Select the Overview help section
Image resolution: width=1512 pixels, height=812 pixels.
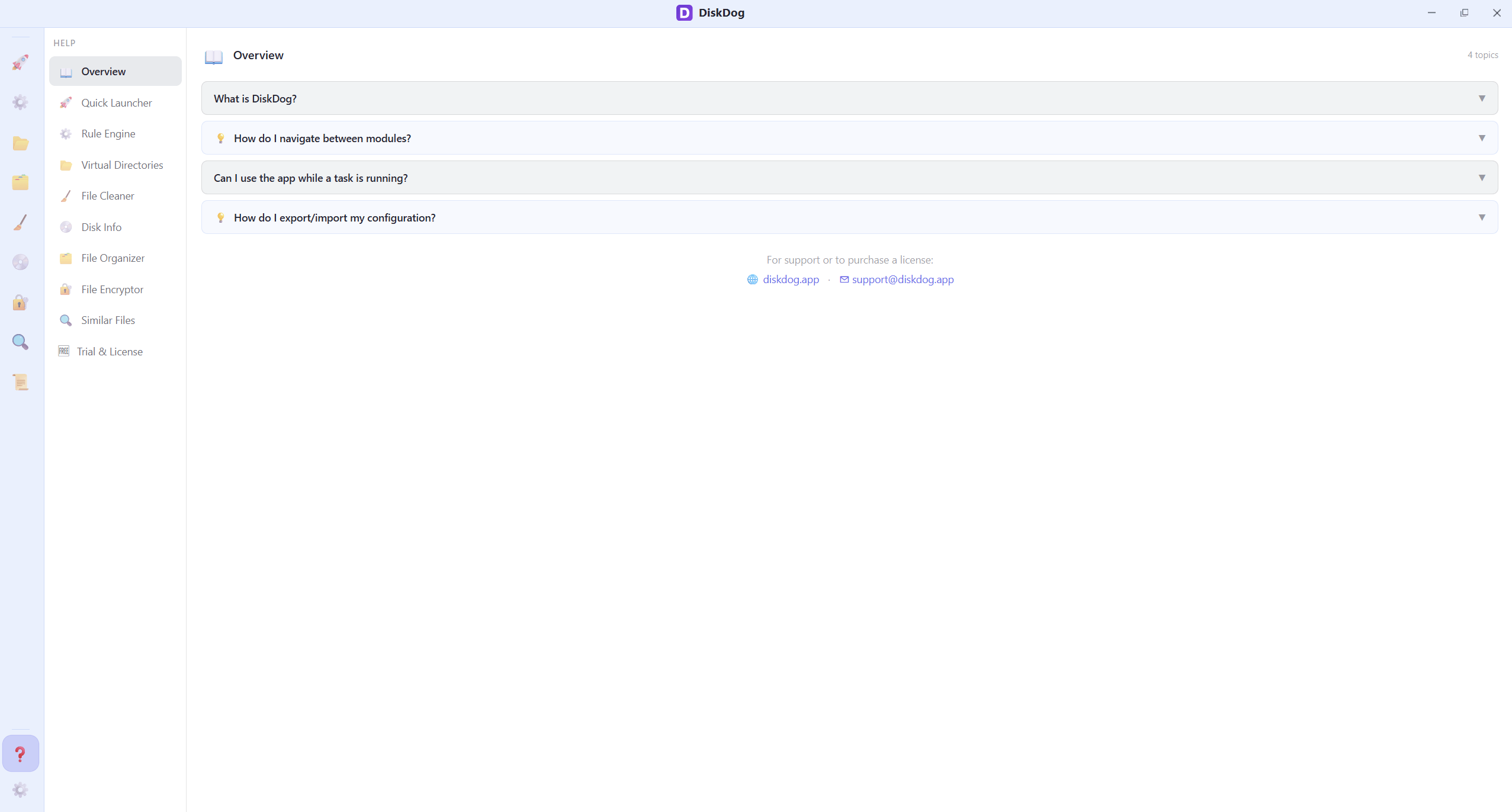pyautogui.click(x=115, y=71)
